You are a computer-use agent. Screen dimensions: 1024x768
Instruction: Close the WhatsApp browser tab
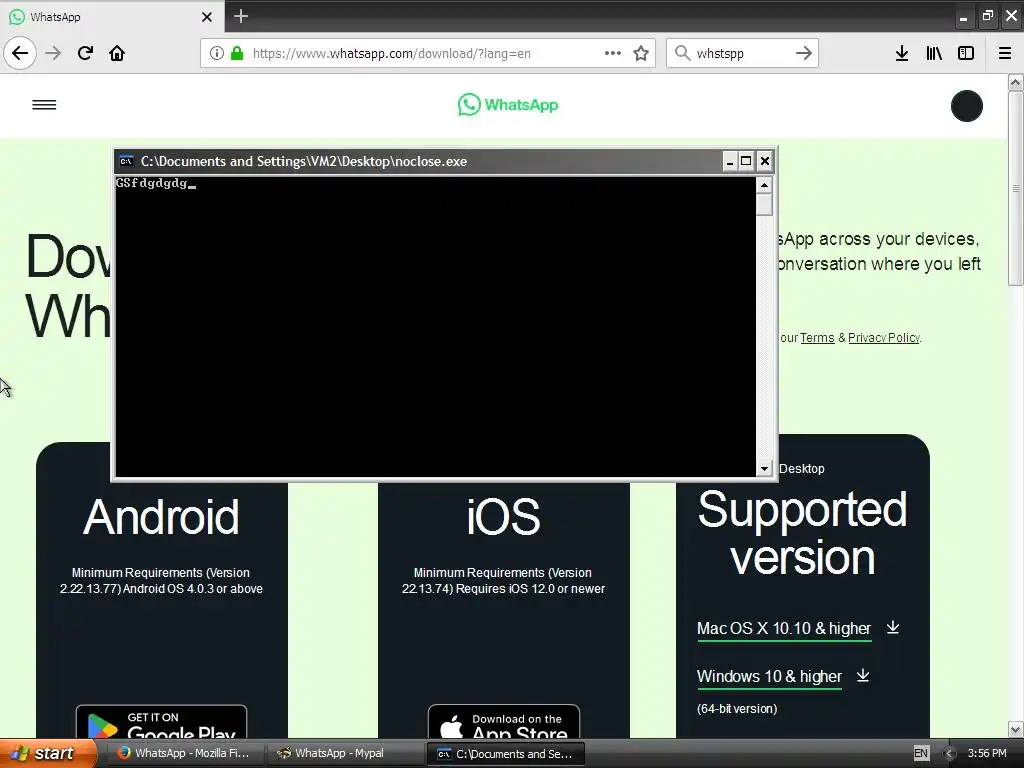[207, 17]
